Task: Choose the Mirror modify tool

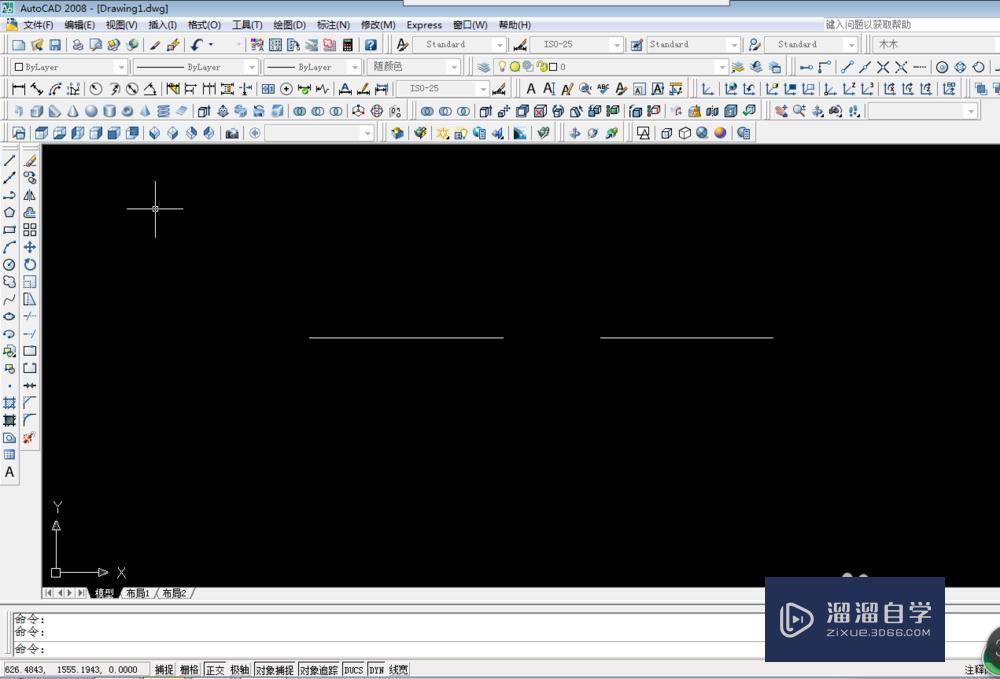Action: tap(29, 193)
